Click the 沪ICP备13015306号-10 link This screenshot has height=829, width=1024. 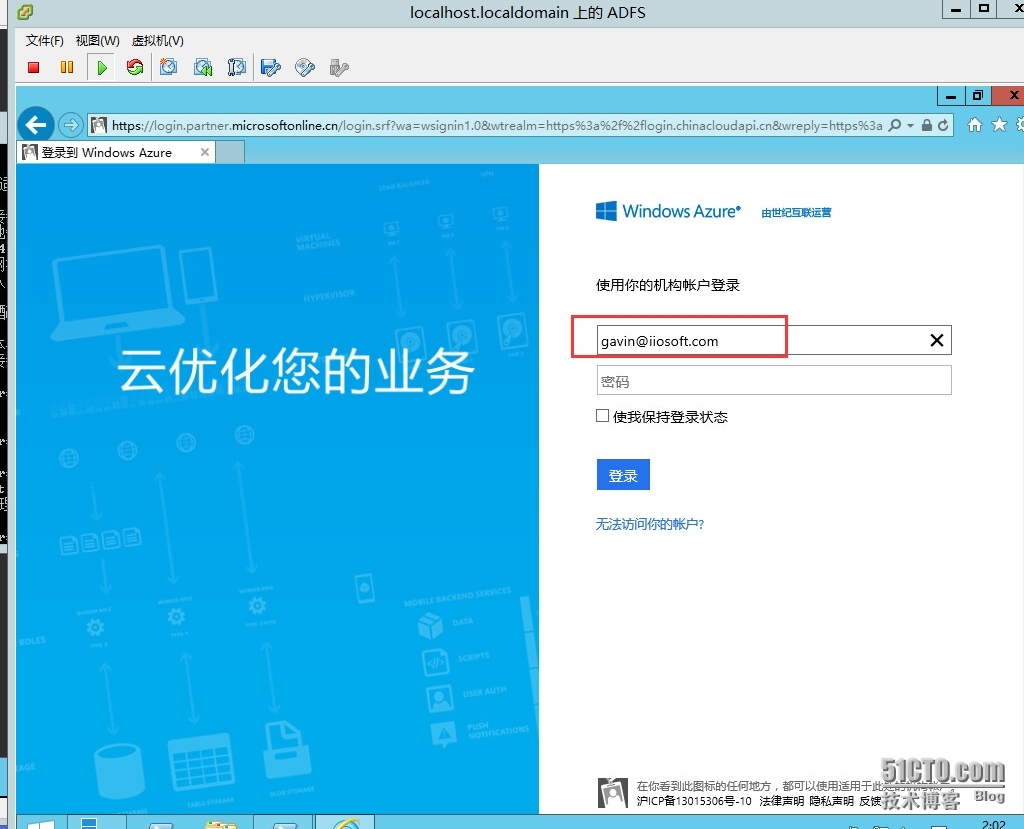coord(694,801)
